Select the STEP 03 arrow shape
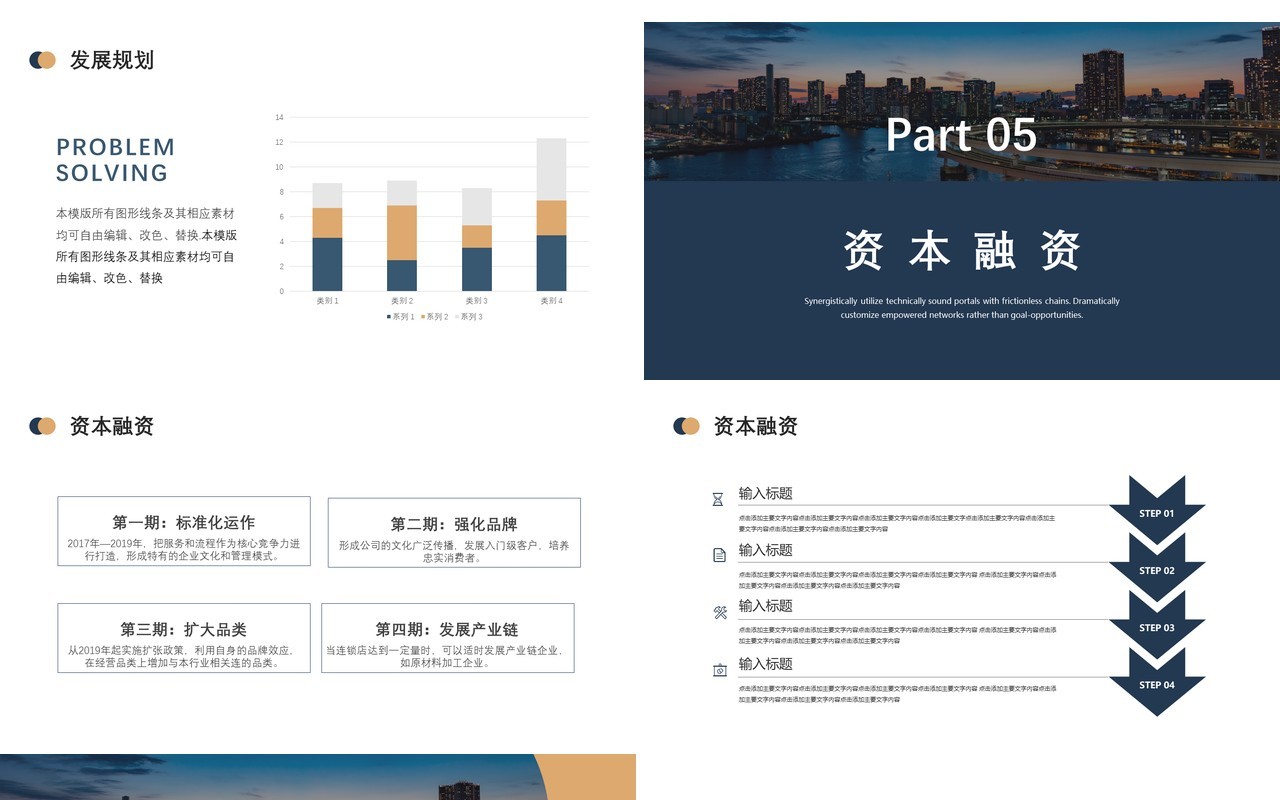This screenshot has width=1280, height=800. (1157, 625)
